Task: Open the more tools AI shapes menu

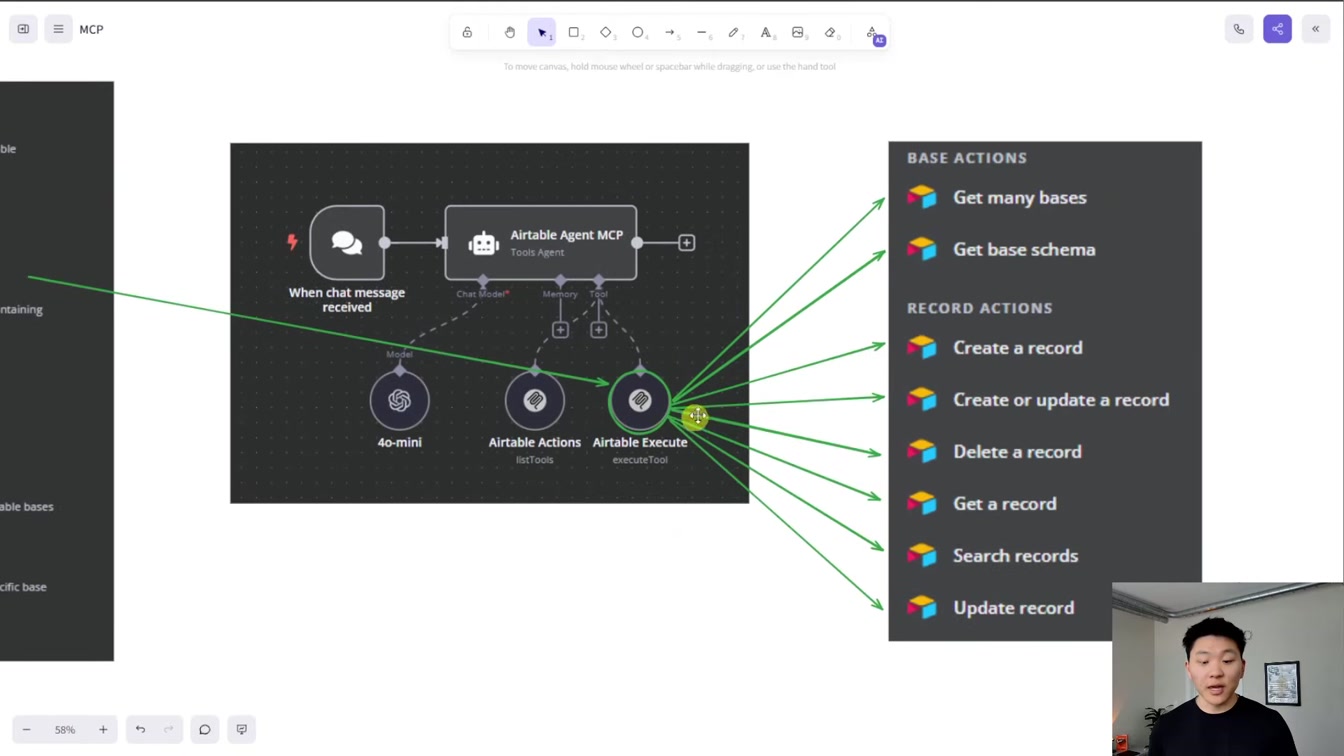Action: pos(873,33)
